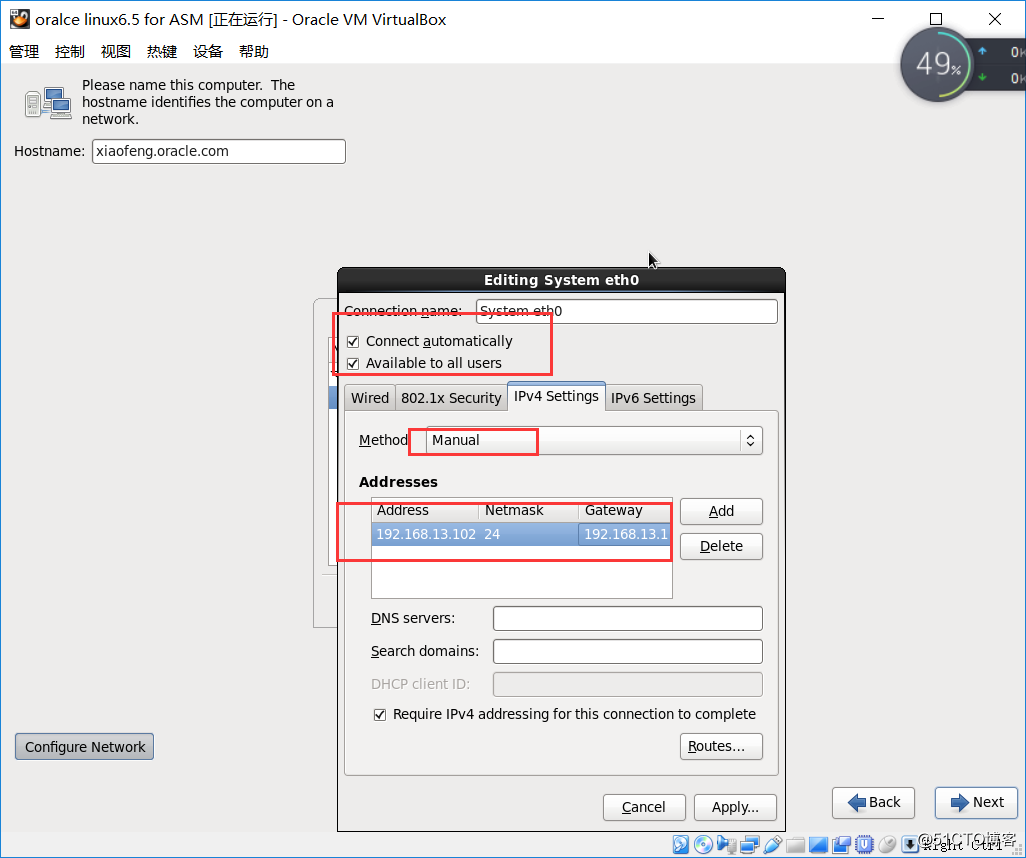
Task: Click the hard disk activity status icon
Action: click(x=681, y=844)
